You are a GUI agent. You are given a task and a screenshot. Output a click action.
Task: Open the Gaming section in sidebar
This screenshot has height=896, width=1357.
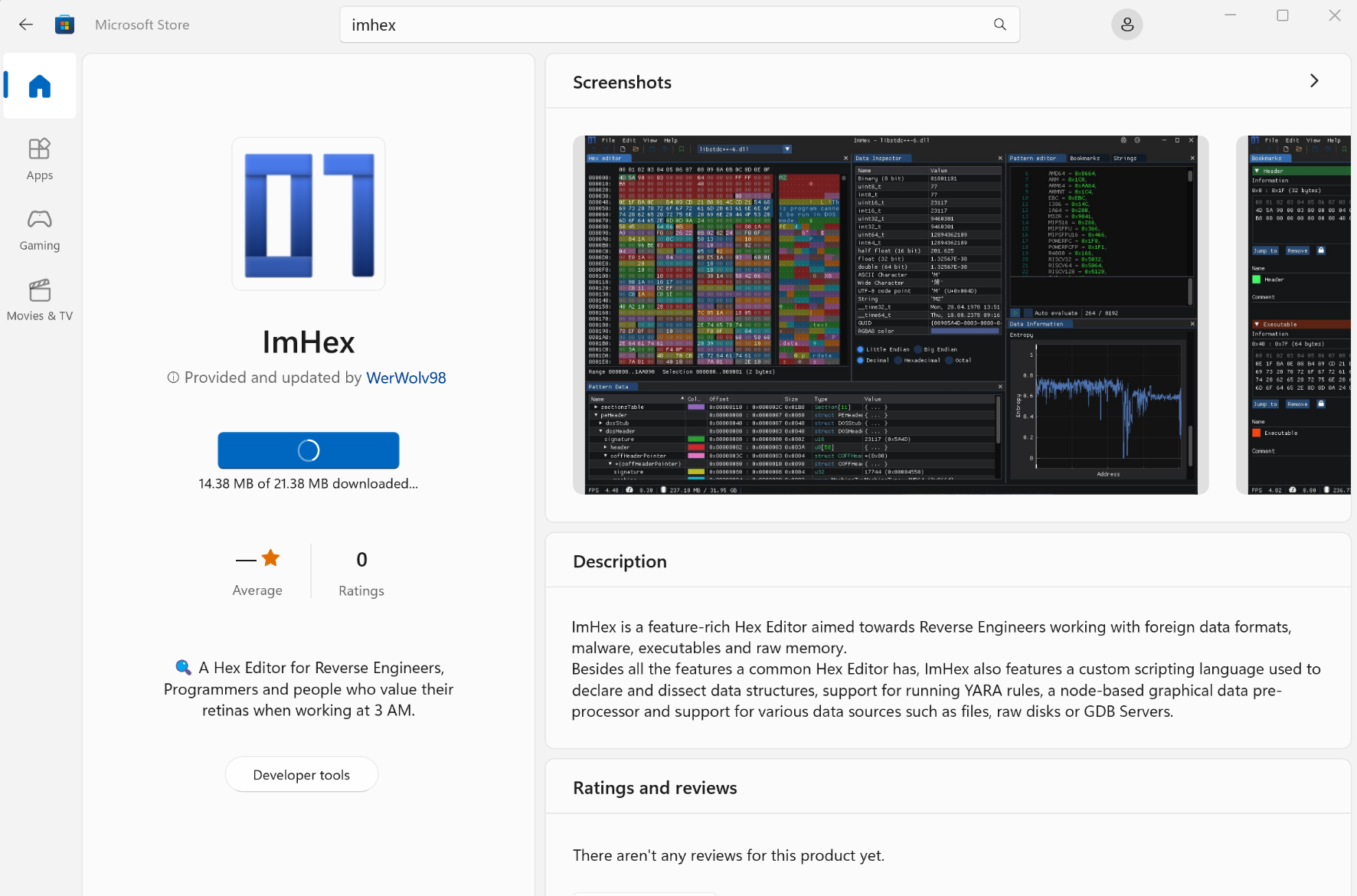click(x=40, y=230)
